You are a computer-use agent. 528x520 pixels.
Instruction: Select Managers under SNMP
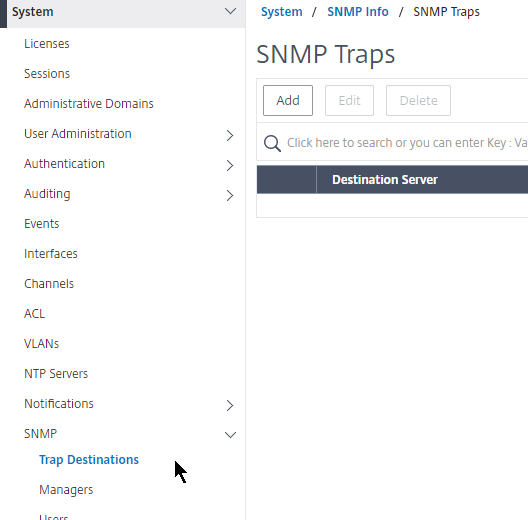click(66, 490)
